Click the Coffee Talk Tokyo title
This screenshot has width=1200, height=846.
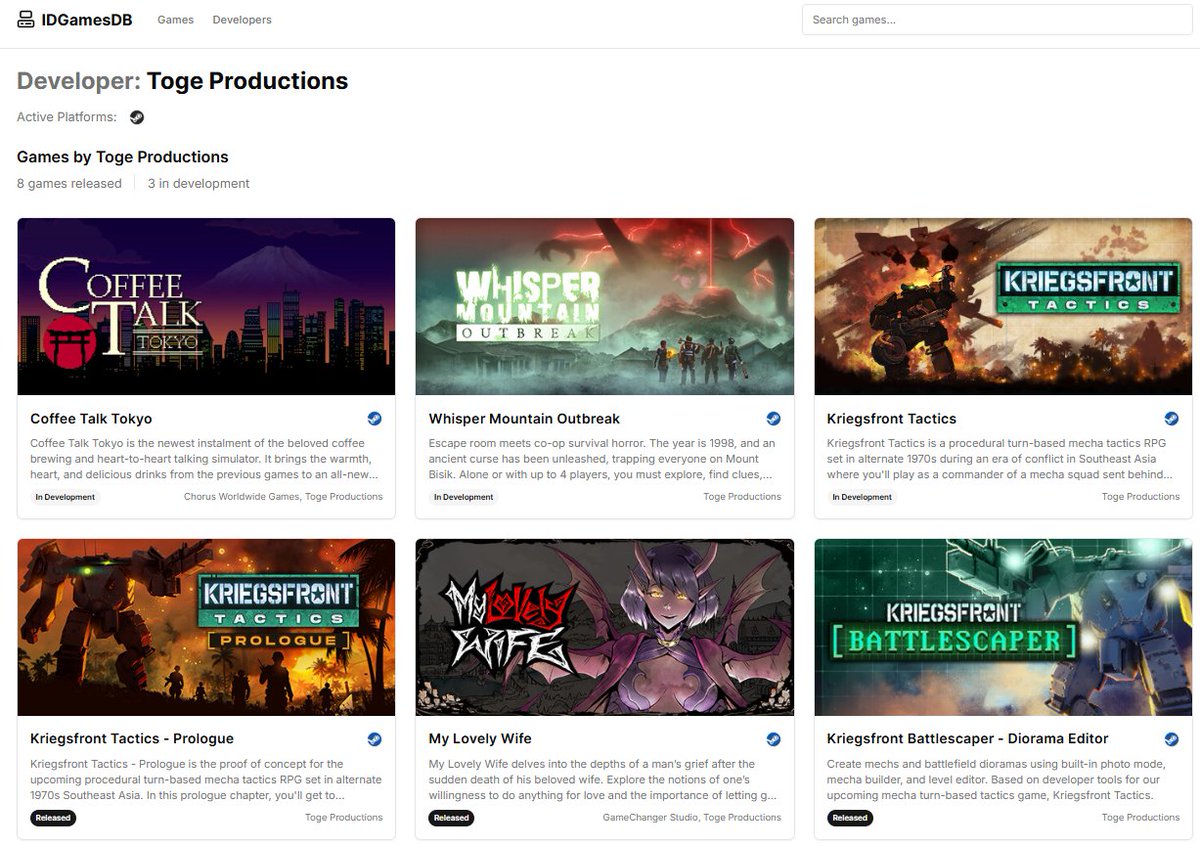pos(91,419)
